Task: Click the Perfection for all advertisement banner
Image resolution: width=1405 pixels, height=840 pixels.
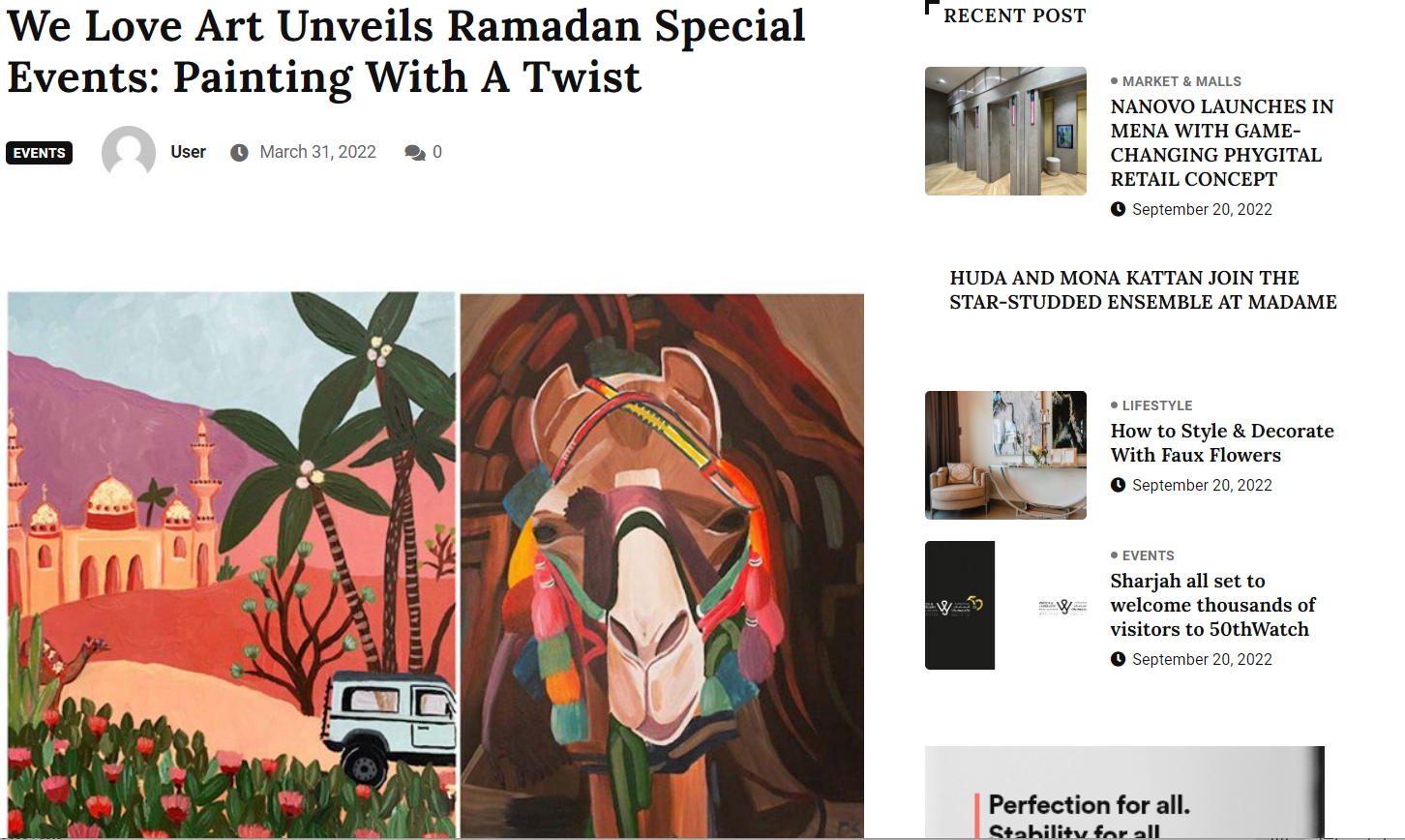Action: coord(1124,793)
